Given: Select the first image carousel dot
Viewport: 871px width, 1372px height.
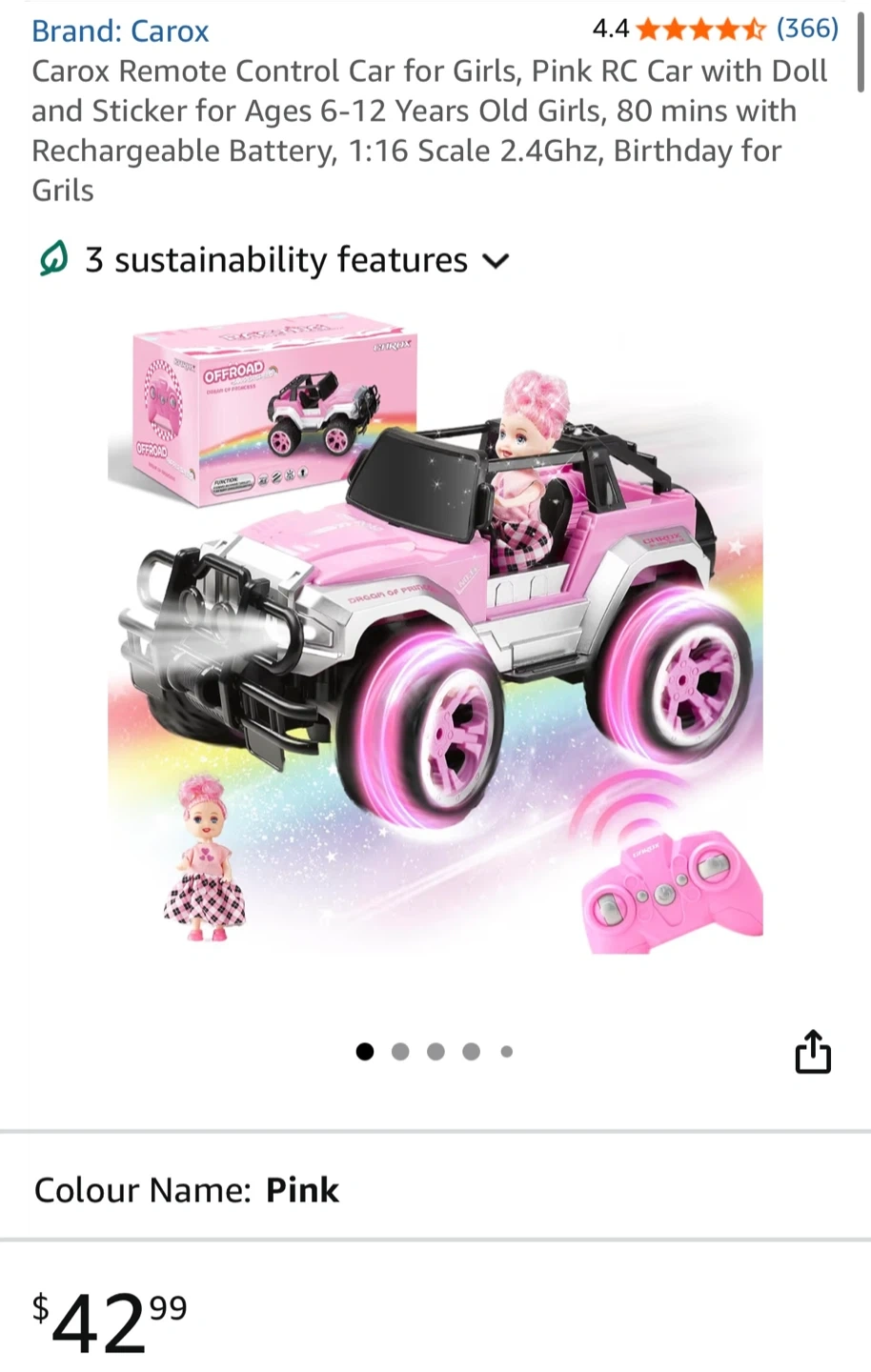Looking at the screenshot, I should click(365, 1052).
